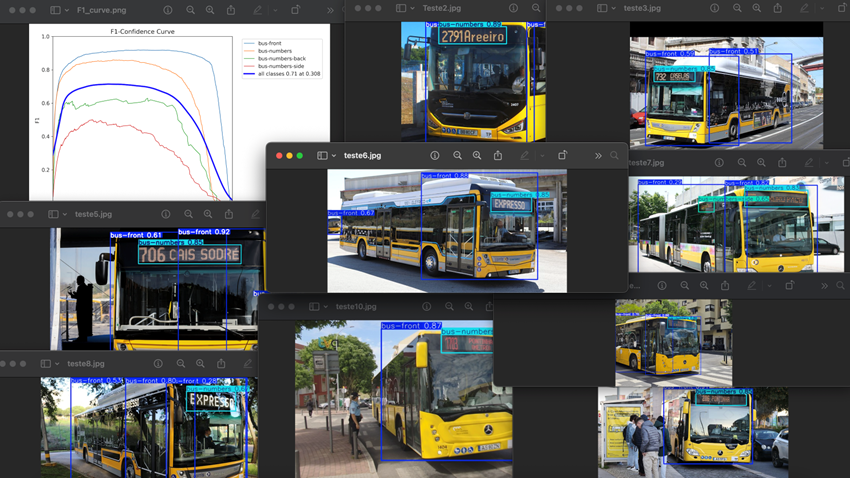Click the F1-Confidence Curve plot image
The height and width of the screenshot is (478, 850).
click(179, 112)
